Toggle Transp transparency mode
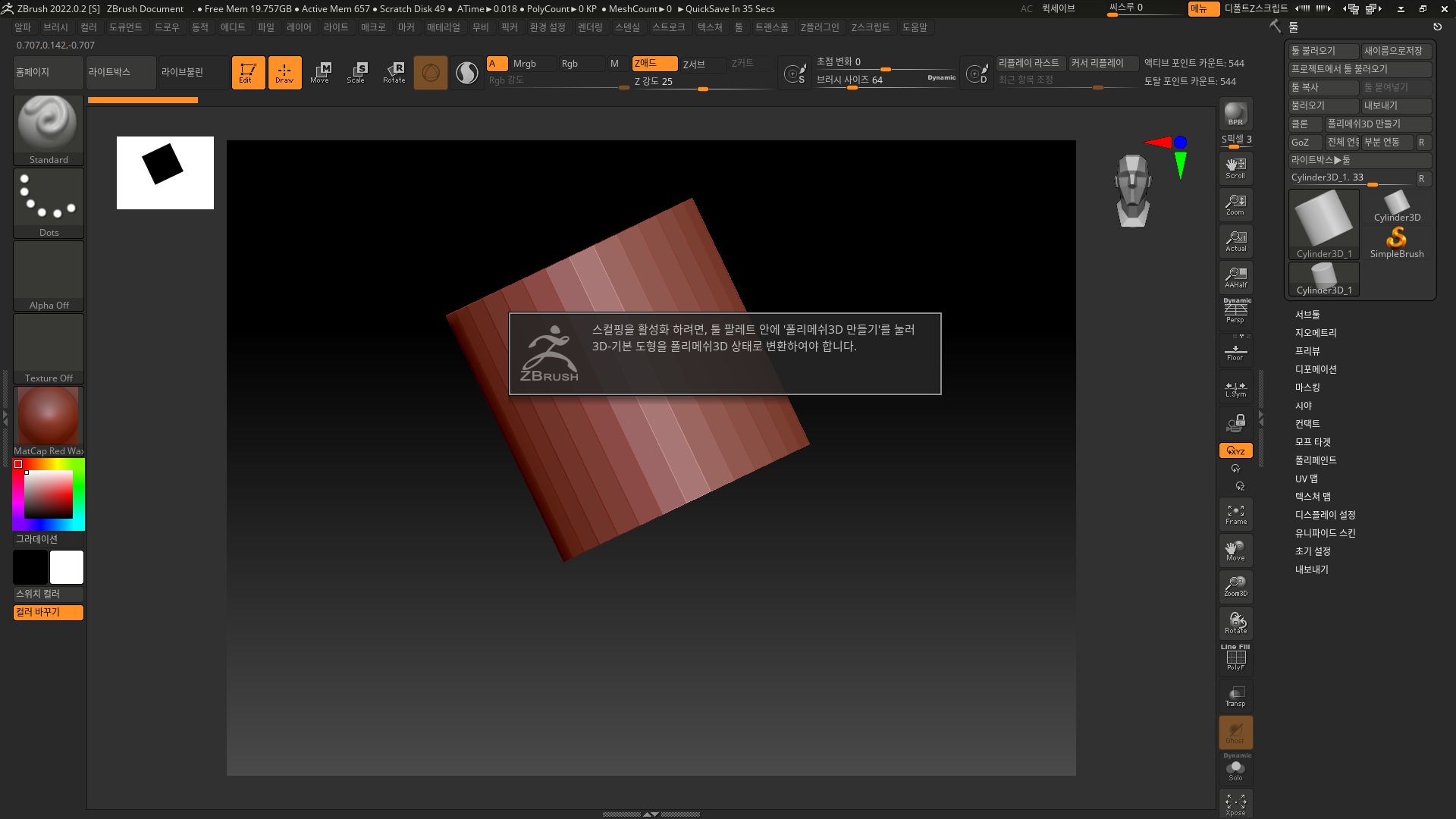1456x819 pixels. (x=1235, y=696)
